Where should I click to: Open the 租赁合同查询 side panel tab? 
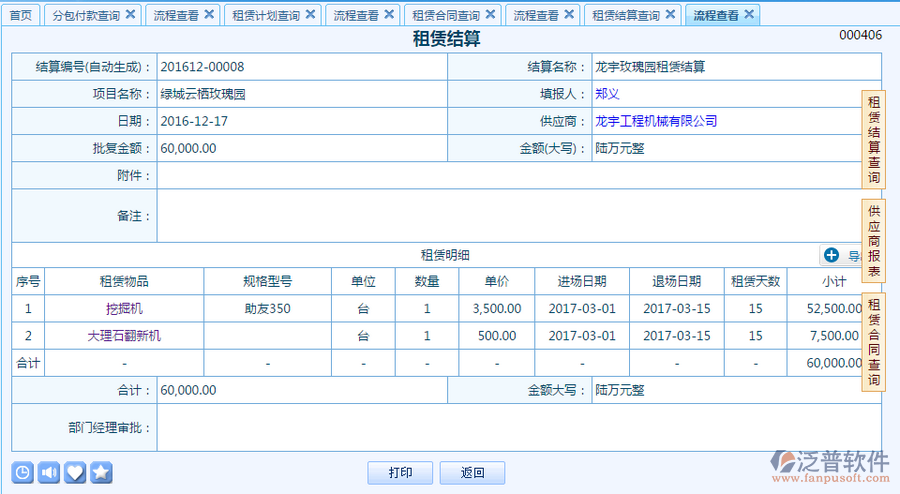coord(874,342)
